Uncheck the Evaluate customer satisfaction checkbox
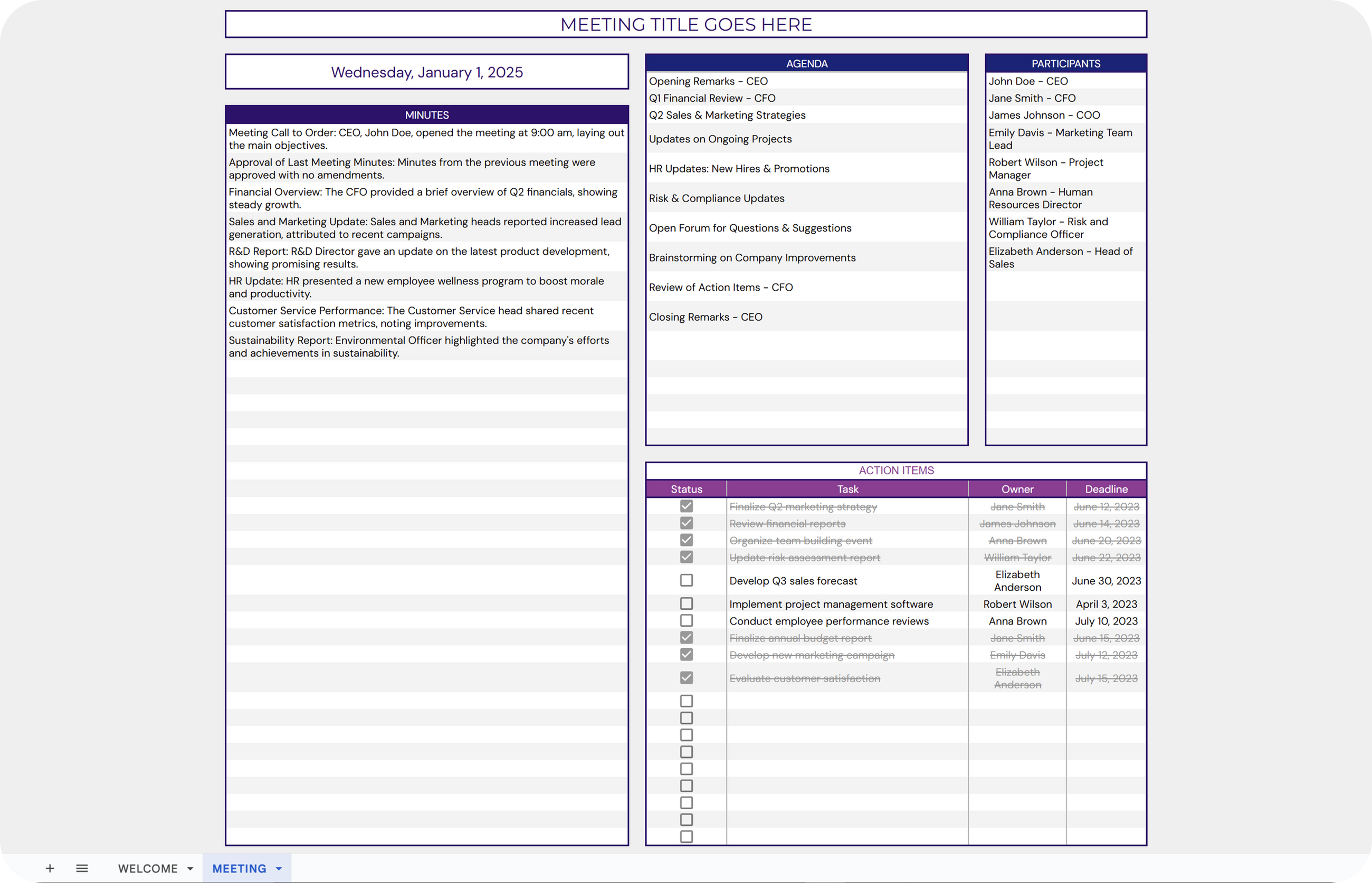This screenshot has width=1372, height=883. pyautogui.click(x=686, y=678)
